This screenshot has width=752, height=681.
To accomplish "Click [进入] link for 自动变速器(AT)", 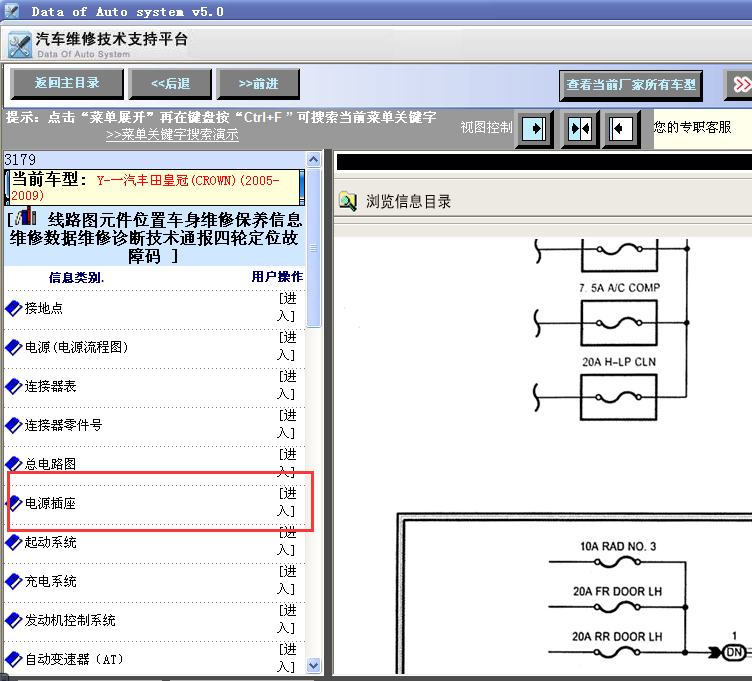I will 287,658.
